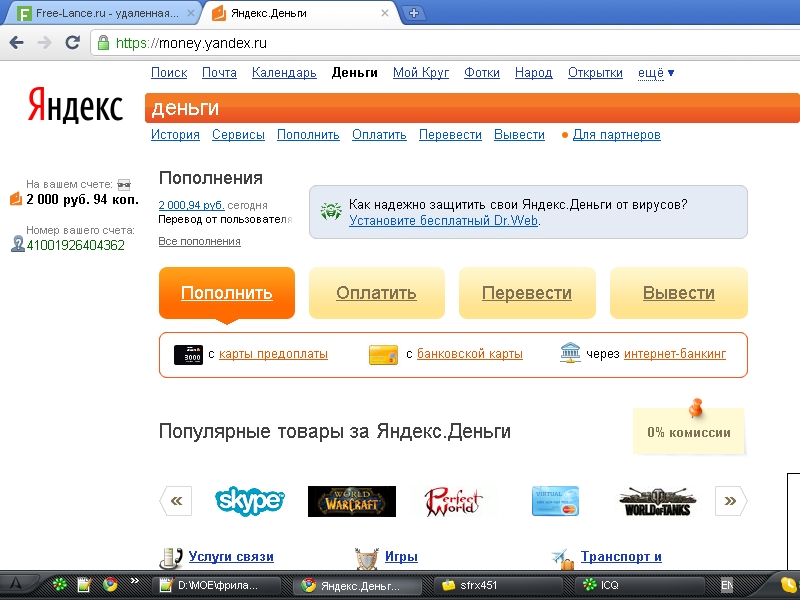Open the карты предоплаты link
Image resolution: width=800 pixels, height=600 pixels.
[x=273, y=354]
